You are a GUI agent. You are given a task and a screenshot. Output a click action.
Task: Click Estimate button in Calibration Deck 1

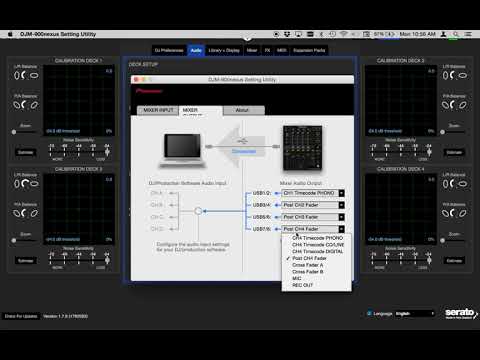click(25, 152)
